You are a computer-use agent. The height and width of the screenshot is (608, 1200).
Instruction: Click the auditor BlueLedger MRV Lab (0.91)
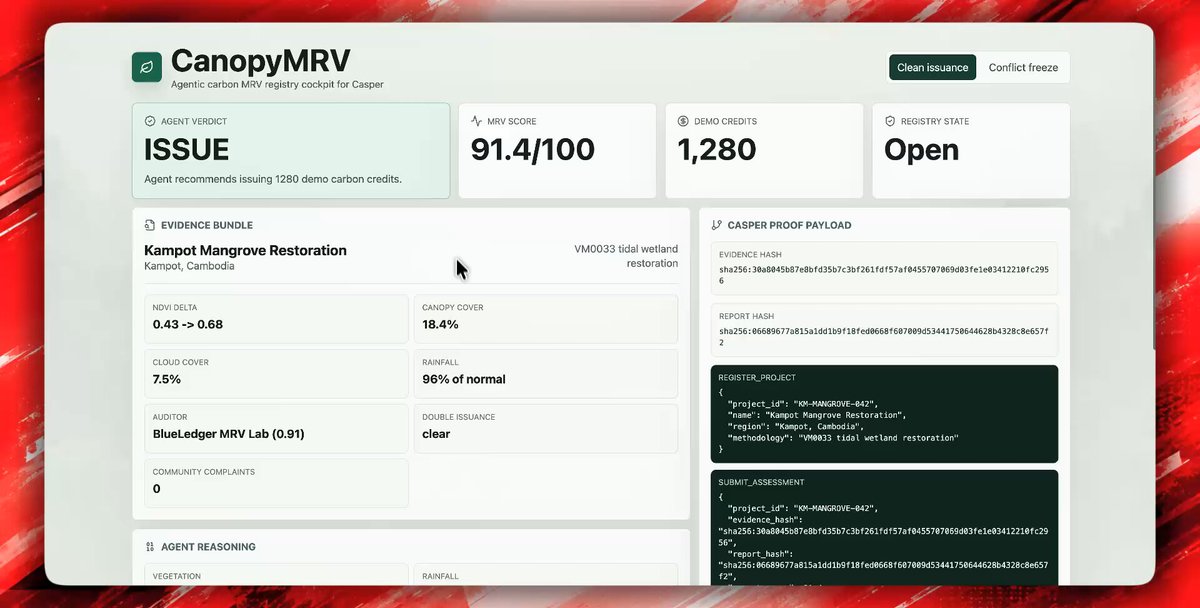tap(229, 434)
